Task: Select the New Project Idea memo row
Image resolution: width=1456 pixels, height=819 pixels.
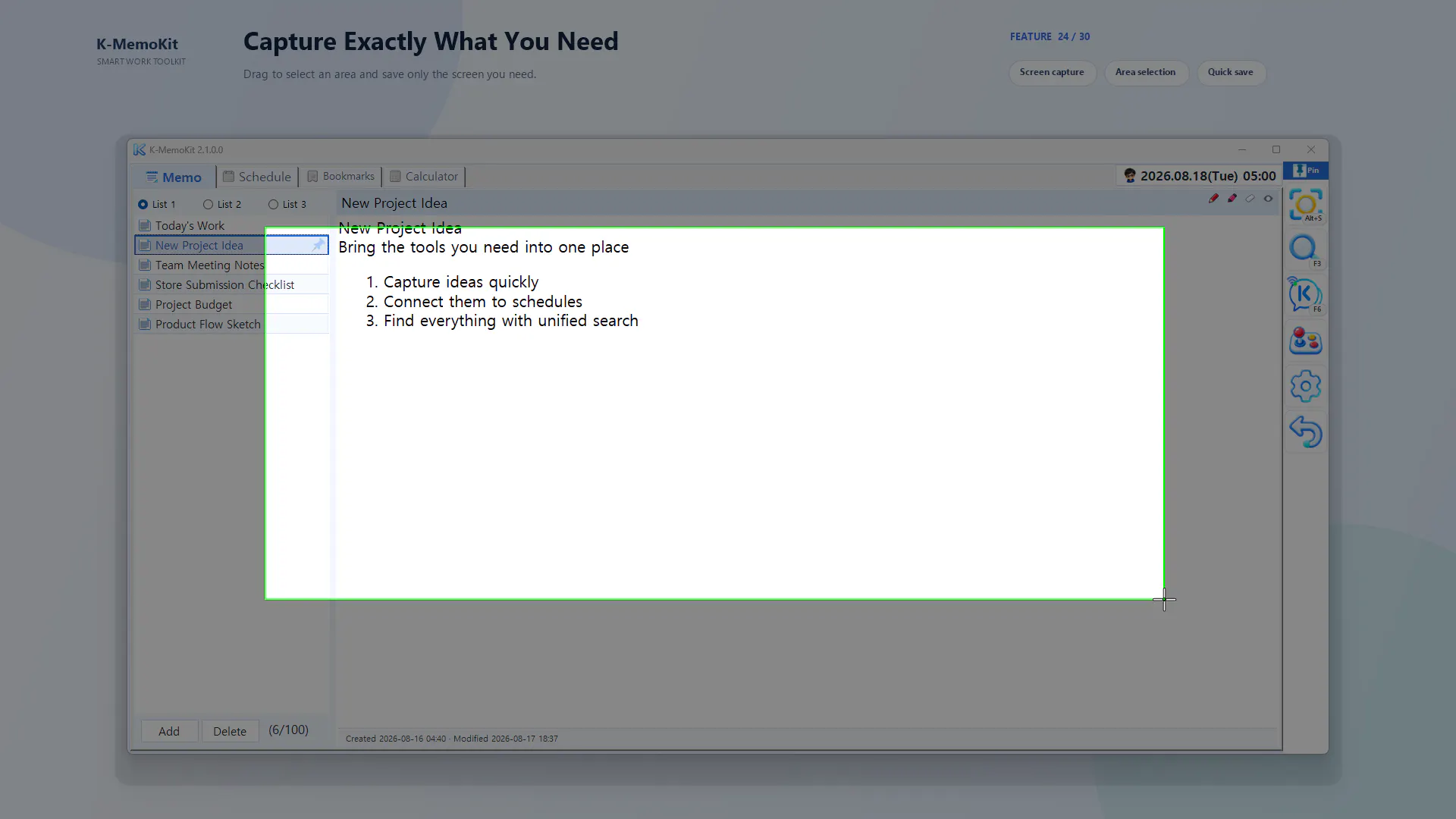Action: pos(231,246)
